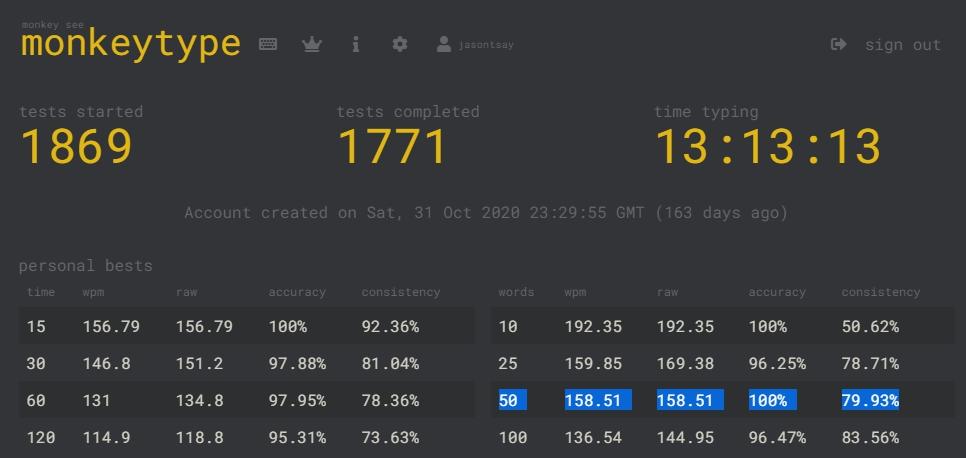Click the user profile icon
The image size is (966, 458).
click(x=444, y=44)
